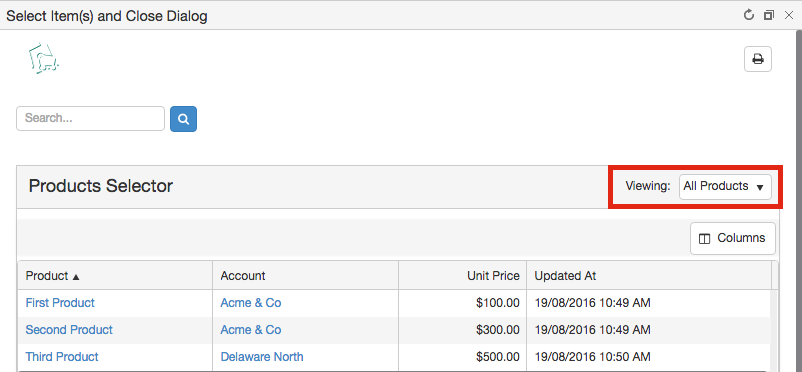The height and width of the screenshot is (372, 802).
Task: Close the Select Item(s) dialog
Action: (789, 15)
